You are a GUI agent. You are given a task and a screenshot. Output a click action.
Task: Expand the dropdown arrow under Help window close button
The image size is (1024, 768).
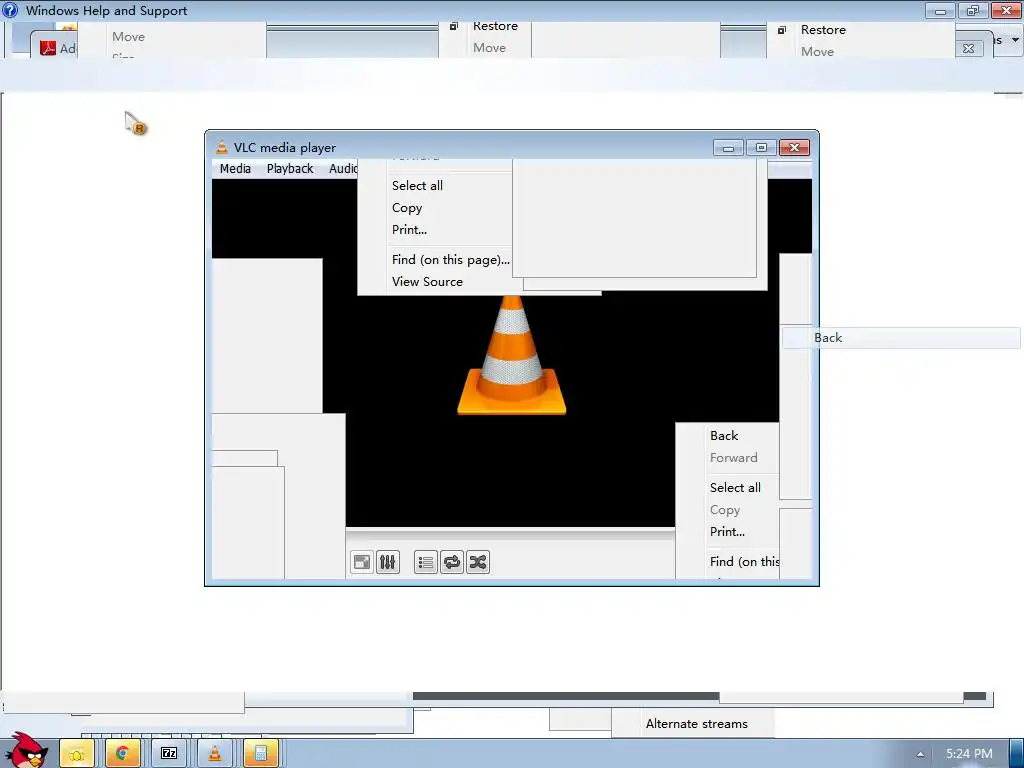[x=1016, y=40]
